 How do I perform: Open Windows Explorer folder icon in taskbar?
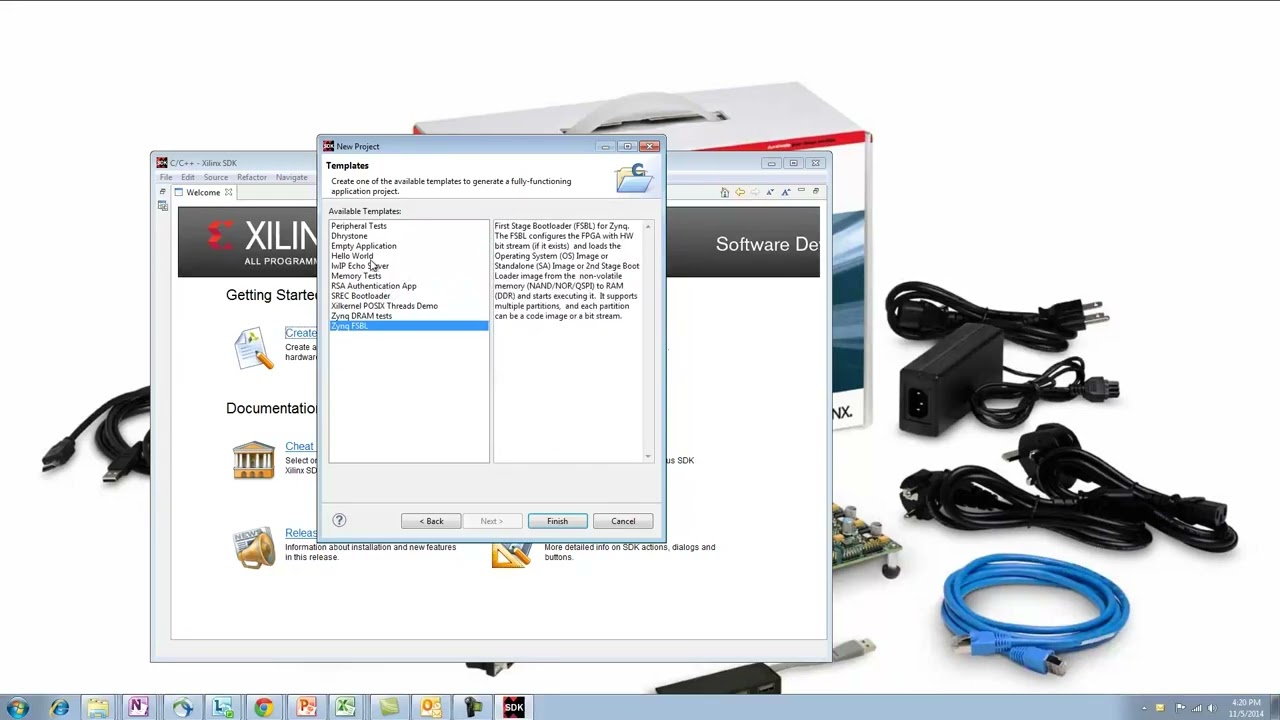click(97, 707)
